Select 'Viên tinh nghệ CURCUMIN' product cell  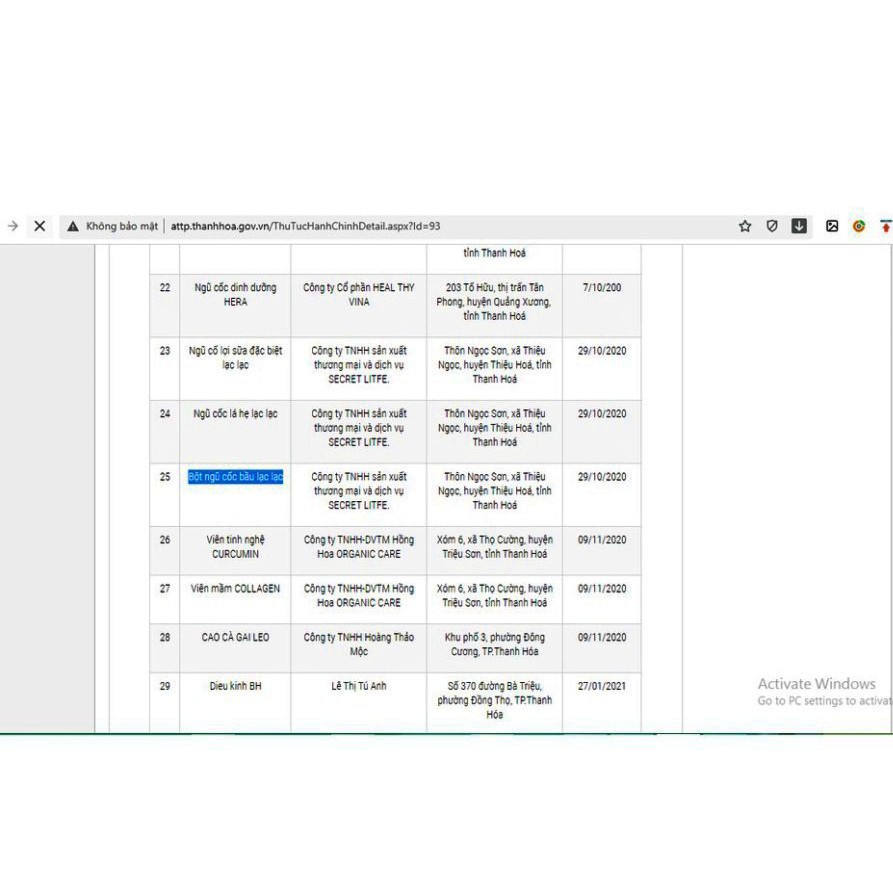click(236, 547)
